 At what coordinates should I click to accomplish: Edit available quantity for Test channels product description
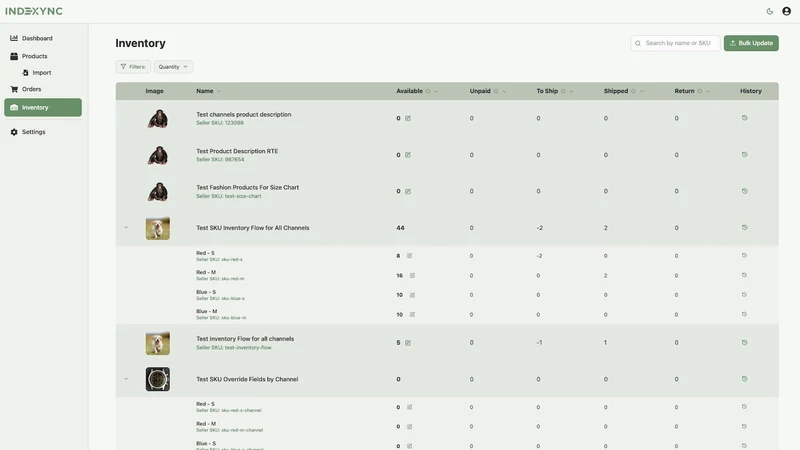click(x=408, y=118)
